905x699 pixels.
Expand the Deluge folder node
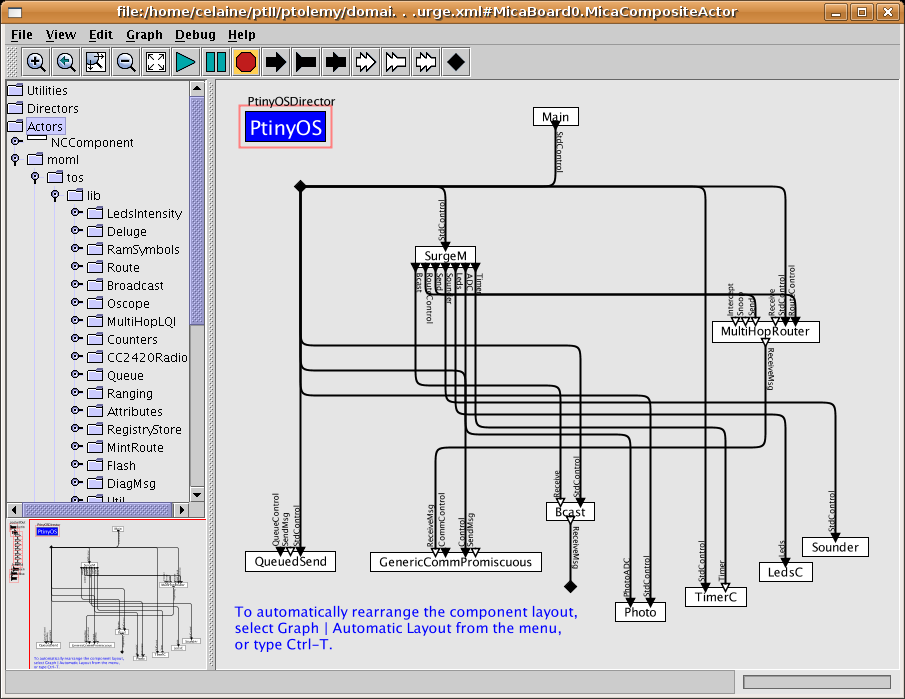tap(76, 230)
